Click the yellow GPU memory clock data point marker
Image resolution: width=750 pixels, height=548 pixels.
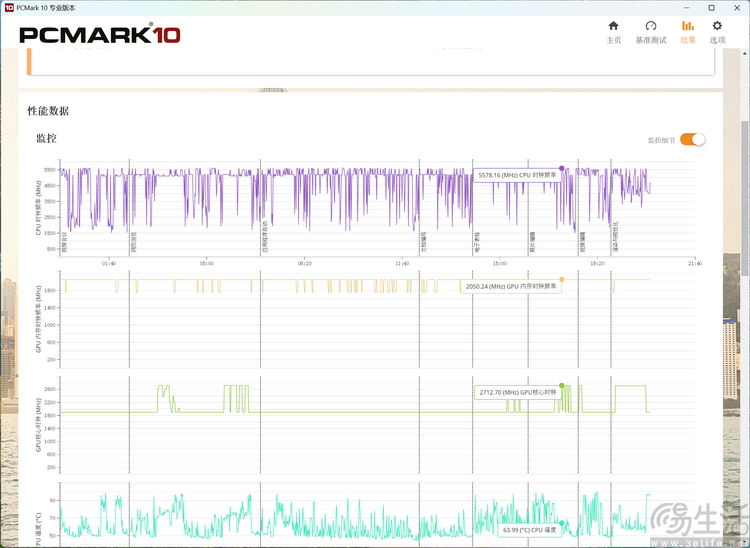tap(562, 279)
